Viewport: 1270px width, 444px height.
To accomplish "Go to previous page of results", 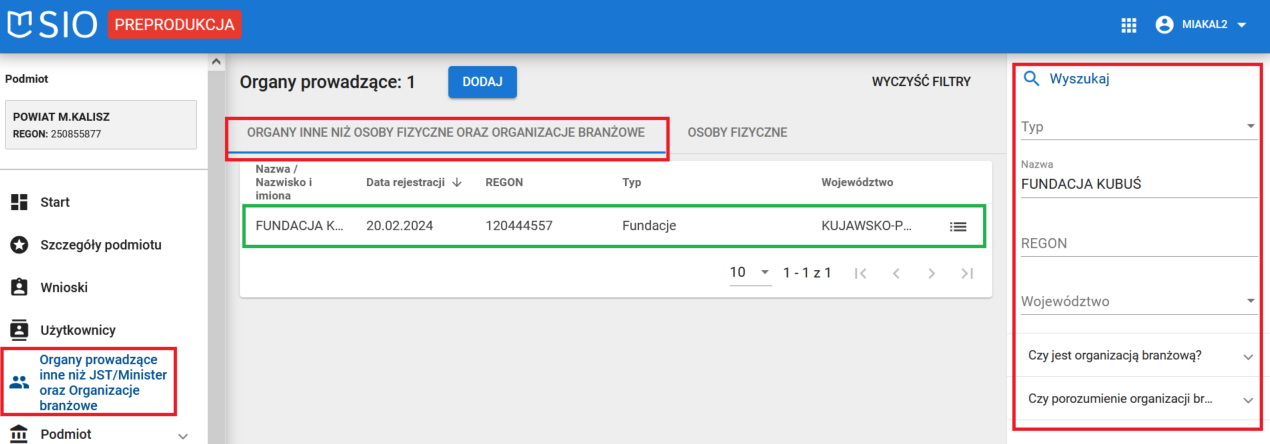I will [x=896, y=273].
